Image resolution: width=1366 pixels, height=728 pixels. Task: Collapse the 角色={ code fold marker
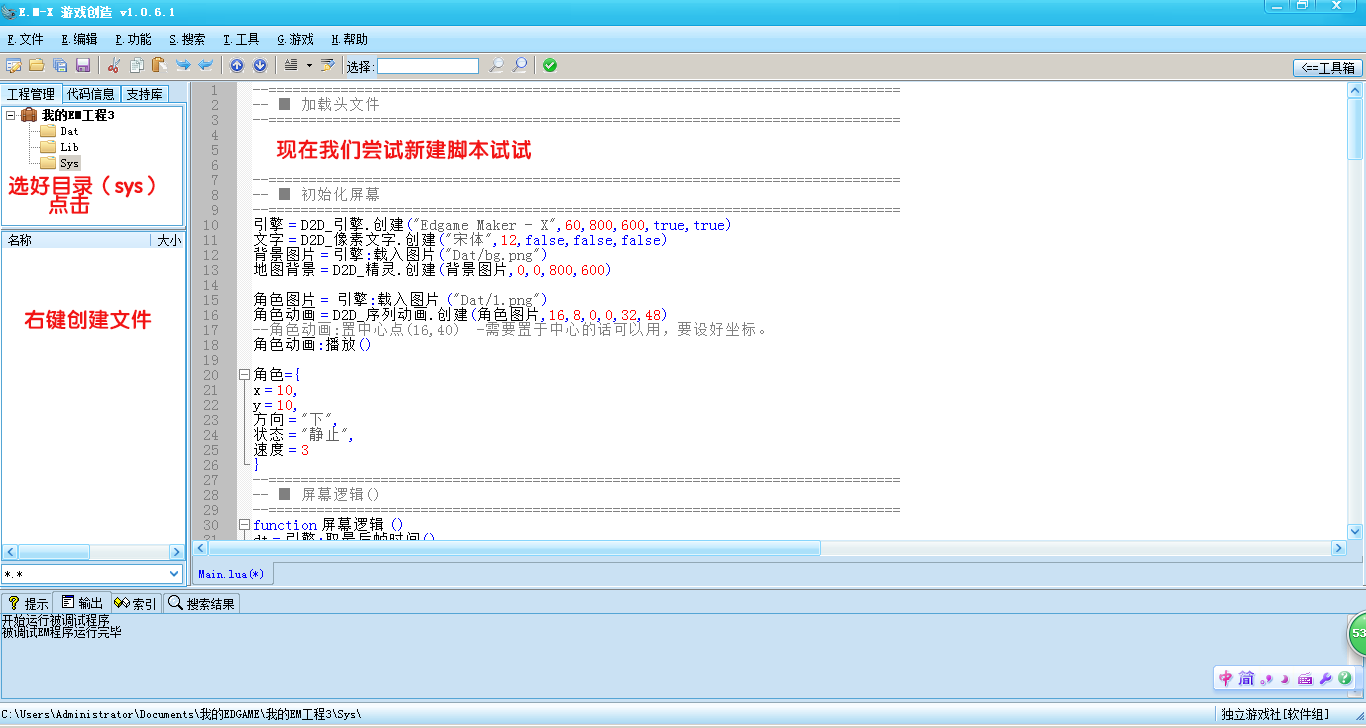point(244,375)
